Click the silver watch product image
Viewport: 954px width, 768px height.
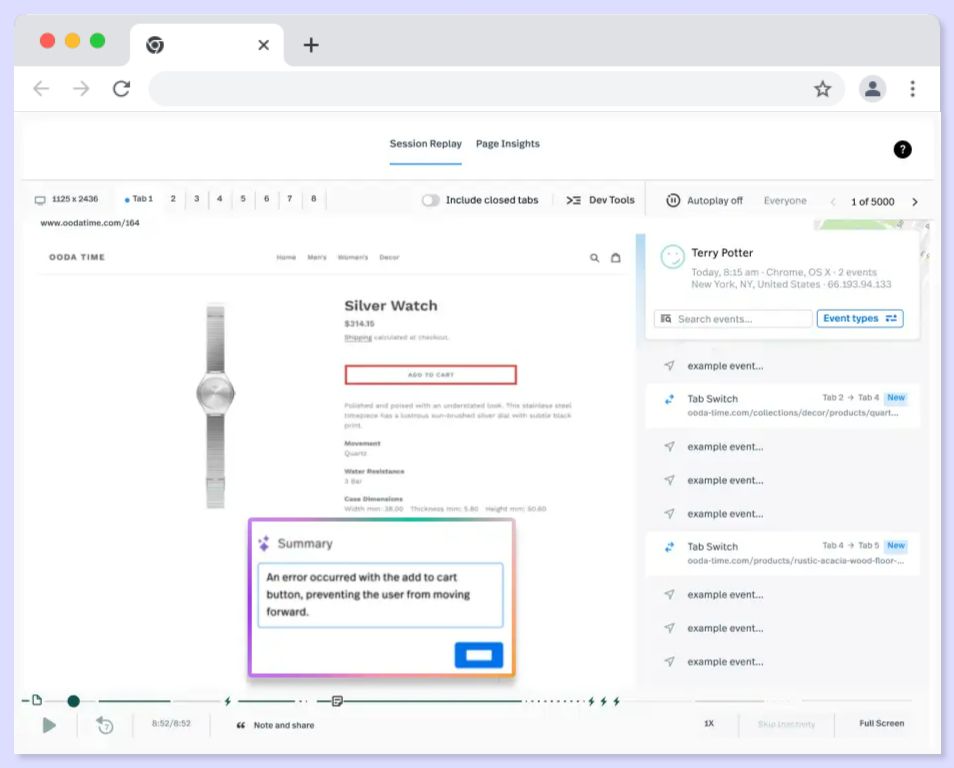click(215, 406)
